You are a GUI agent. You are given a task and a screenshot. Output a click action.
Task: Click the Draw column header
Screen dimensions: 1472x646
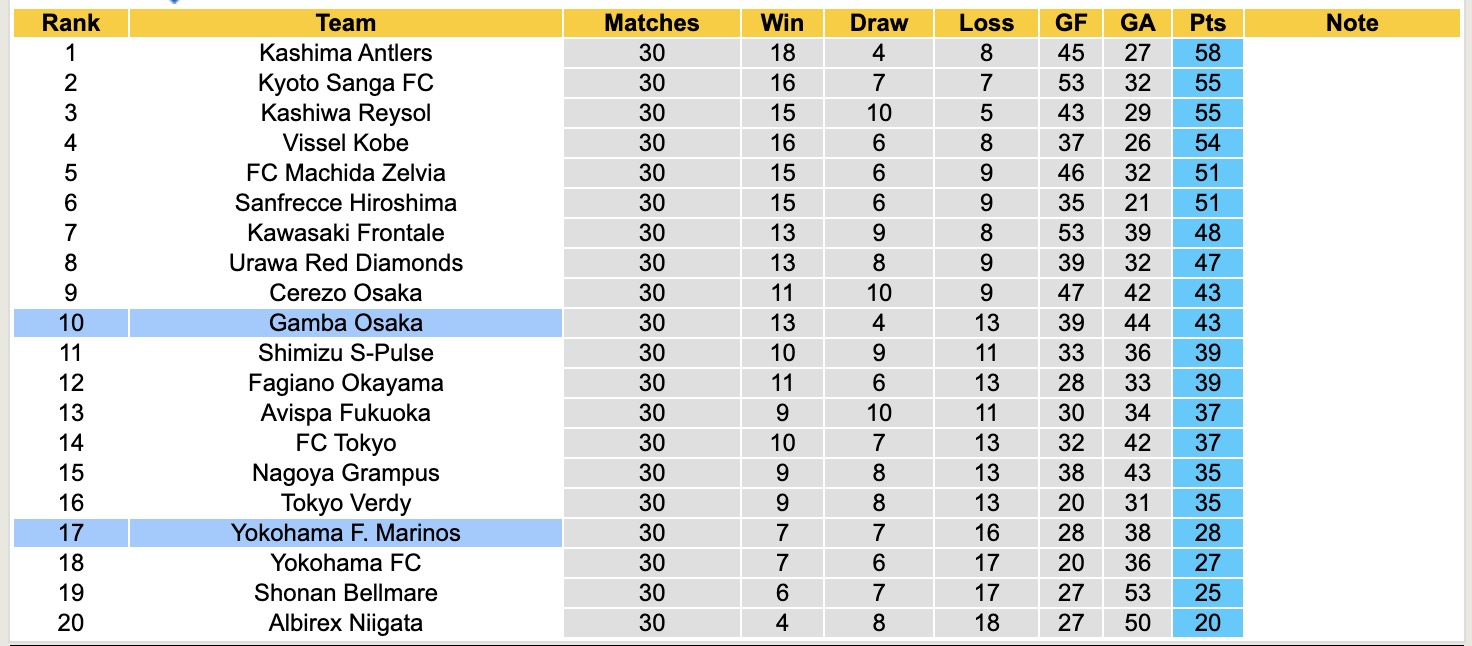pyautogui.click(x=878, y=23)
